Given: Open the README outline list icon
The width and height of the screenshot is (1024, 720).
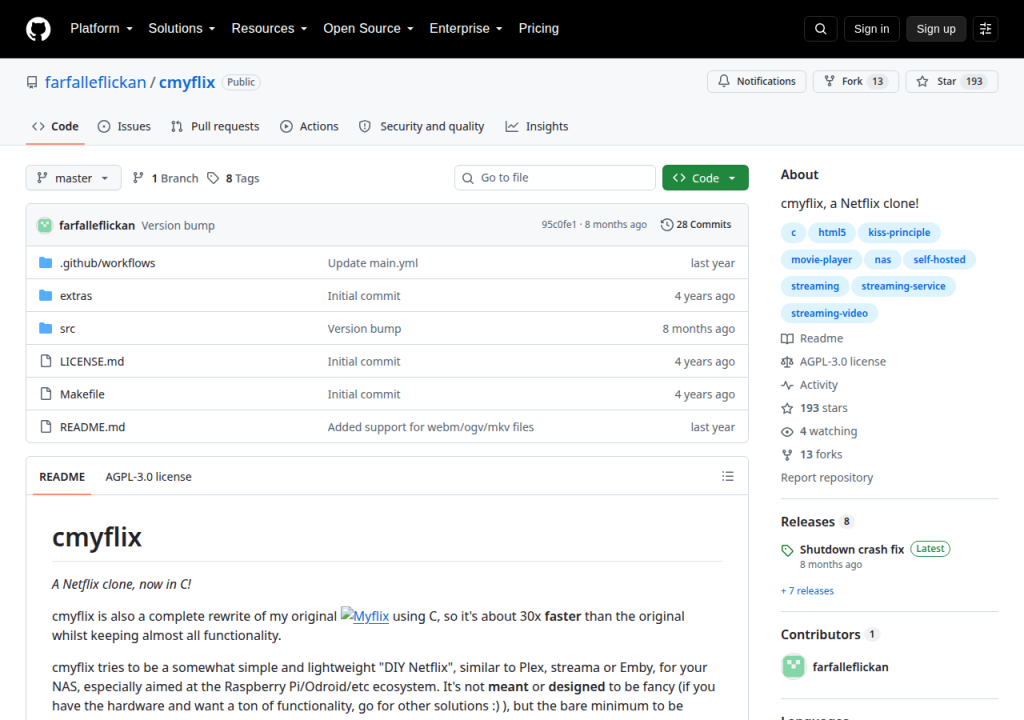Looking at the screenshot, I should 728,476.
